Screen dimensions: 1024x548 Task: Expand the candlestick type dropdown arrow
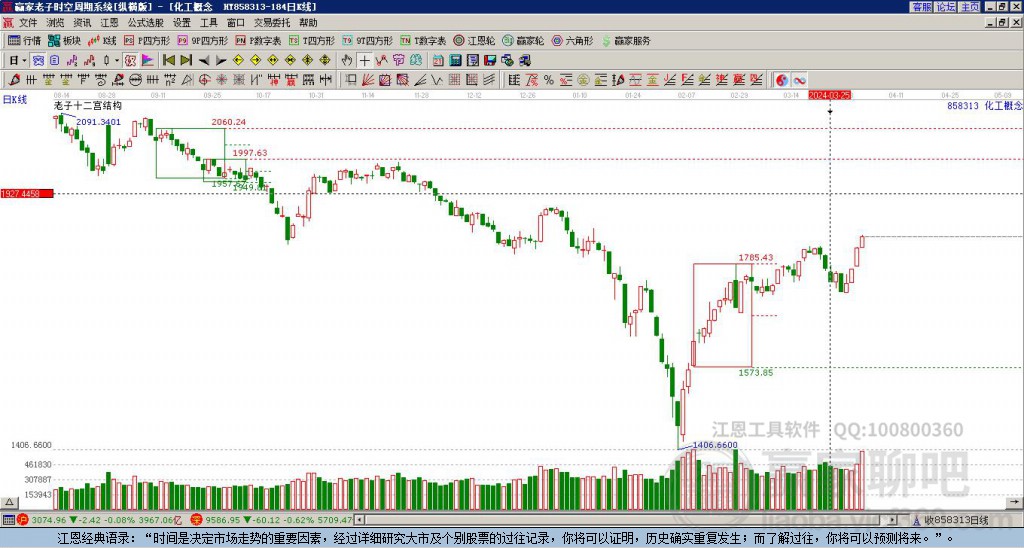tap(117, 61)
